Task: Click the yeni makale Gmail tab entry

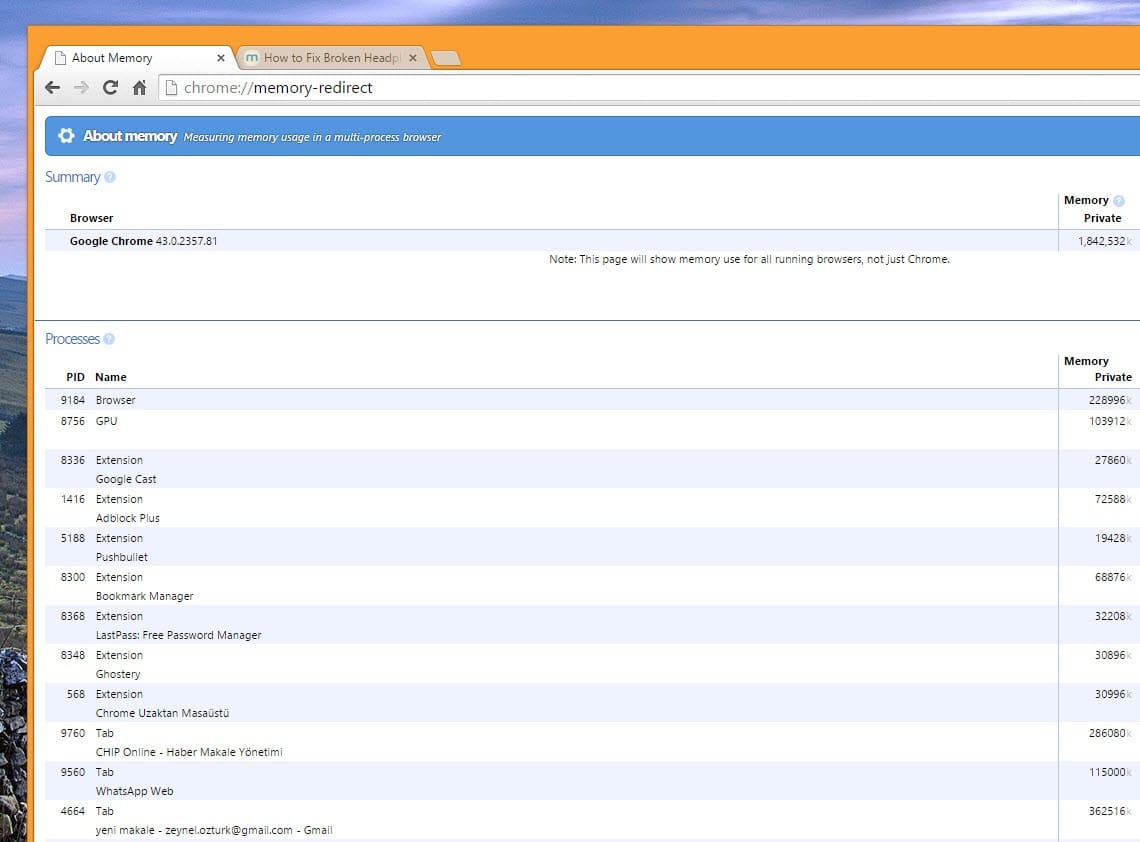Action: point(214,830)
